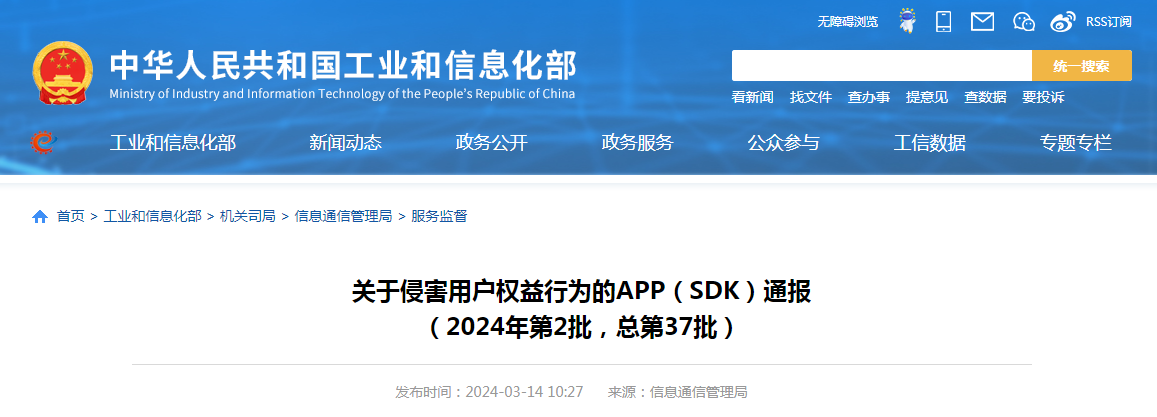Click 信息通信管理局 in the breadcrumb
Viewport: 1157px width, 417px height.
pos(343,216)
